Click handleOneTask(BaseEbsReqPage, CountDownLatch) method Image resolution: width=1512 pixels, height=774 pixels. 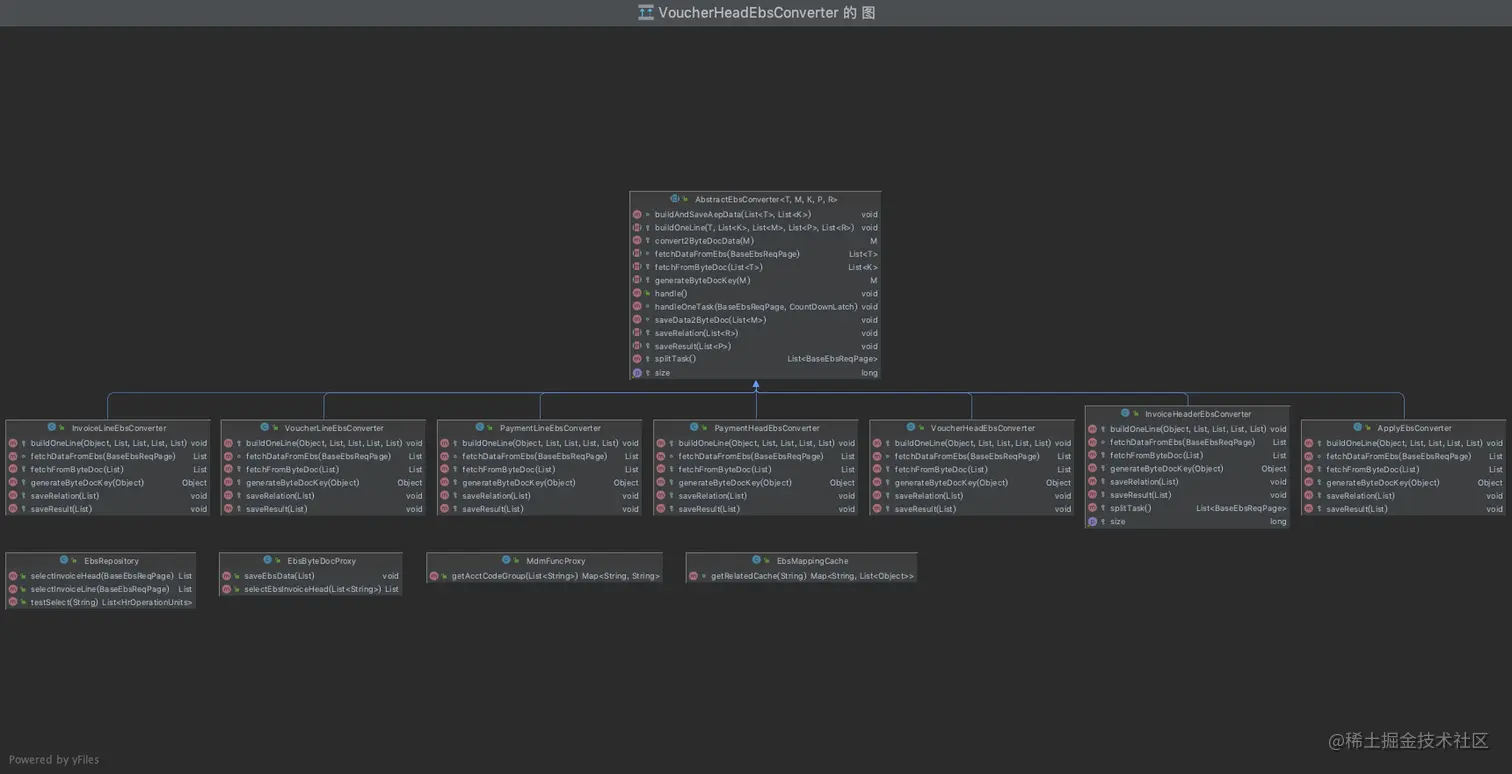pos(756,307)
